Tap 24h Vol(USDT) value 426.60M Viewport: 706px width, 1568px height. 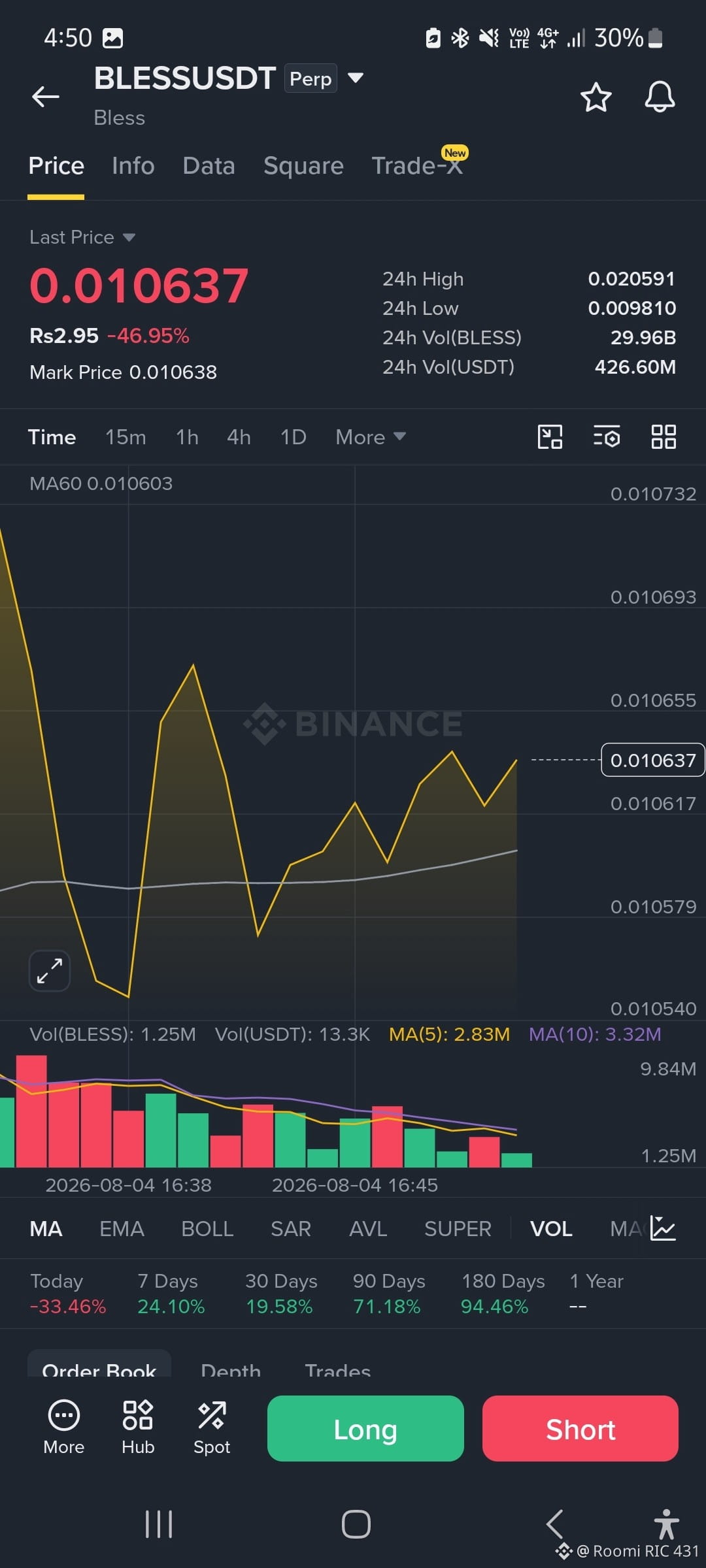[635, 367]
